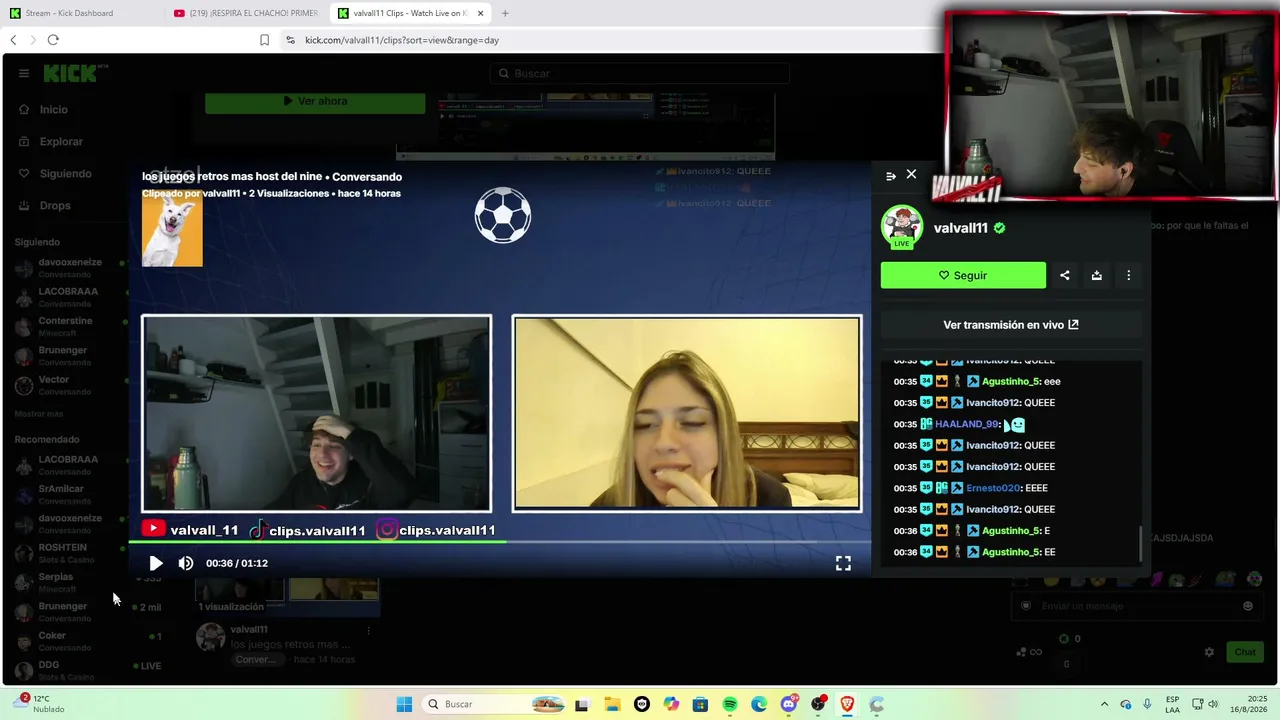Click the valvall_11 YouTube handle on clip

[204, 530]
